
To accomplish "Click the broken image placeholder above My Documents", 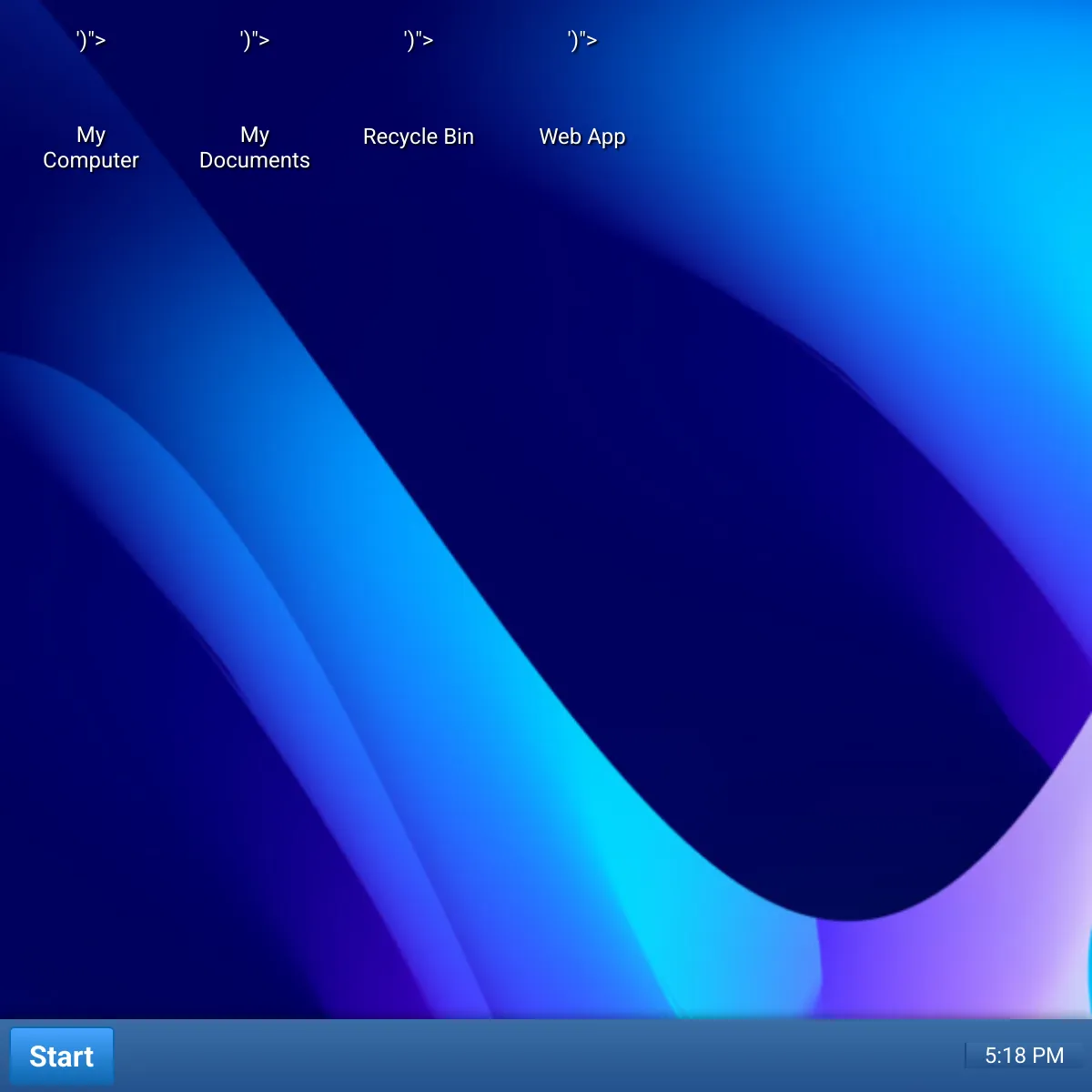I will (255, 41).
